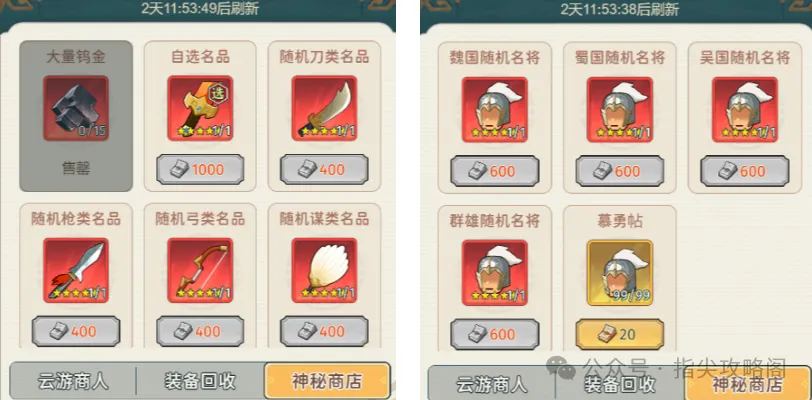
Task: Buy 自选名品 for 1000 tickets
Action: [200, 169]
